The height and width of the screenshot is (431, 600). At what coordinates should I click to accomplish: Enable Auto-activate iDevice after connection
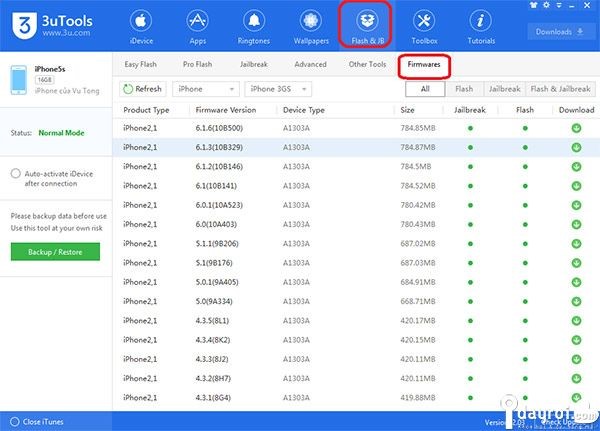click(x=15, y=173)
